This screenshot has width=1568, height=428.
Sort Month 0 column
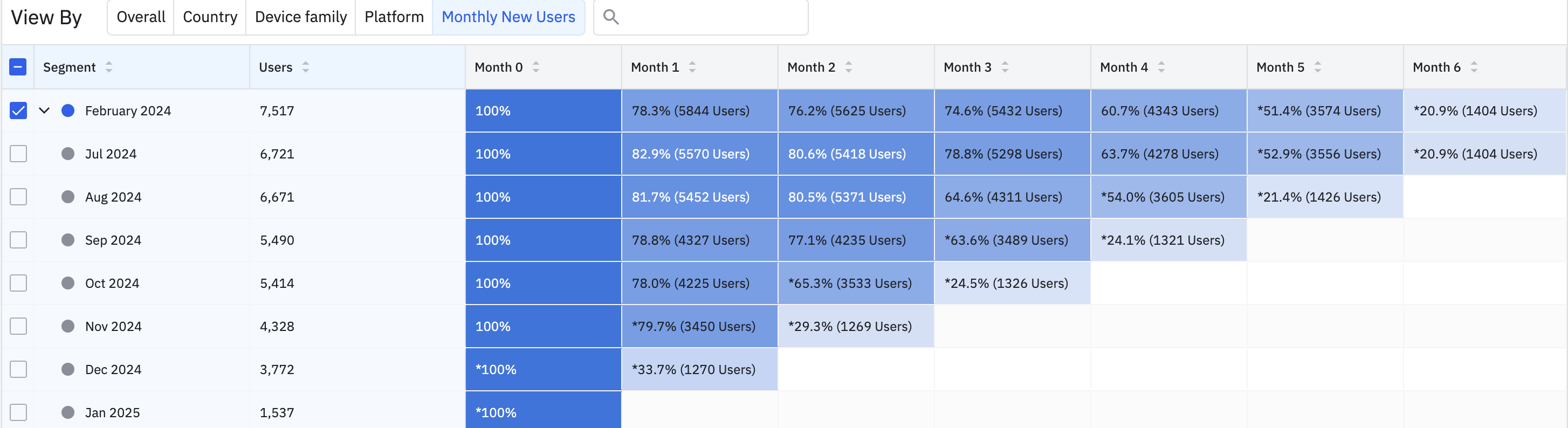coord(535,67)
